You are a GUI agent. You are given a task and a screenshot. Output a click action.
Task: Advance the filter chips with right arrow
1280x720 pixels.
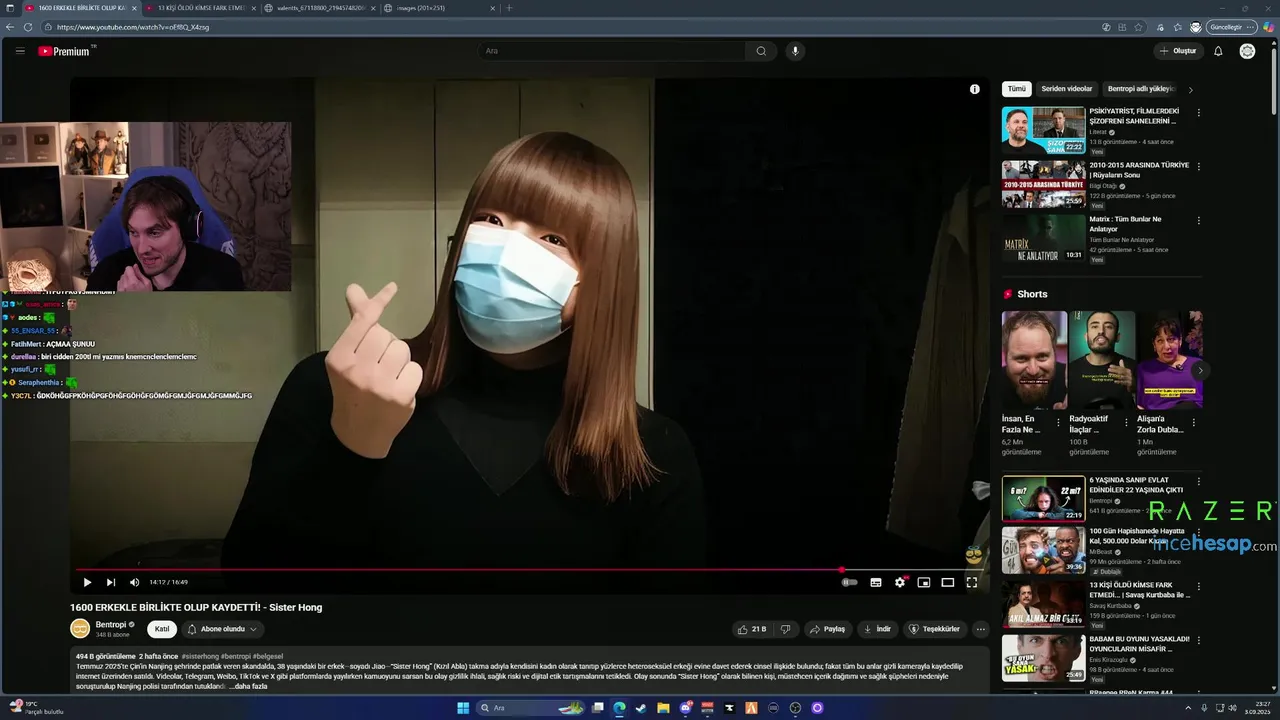point(1190,90)
